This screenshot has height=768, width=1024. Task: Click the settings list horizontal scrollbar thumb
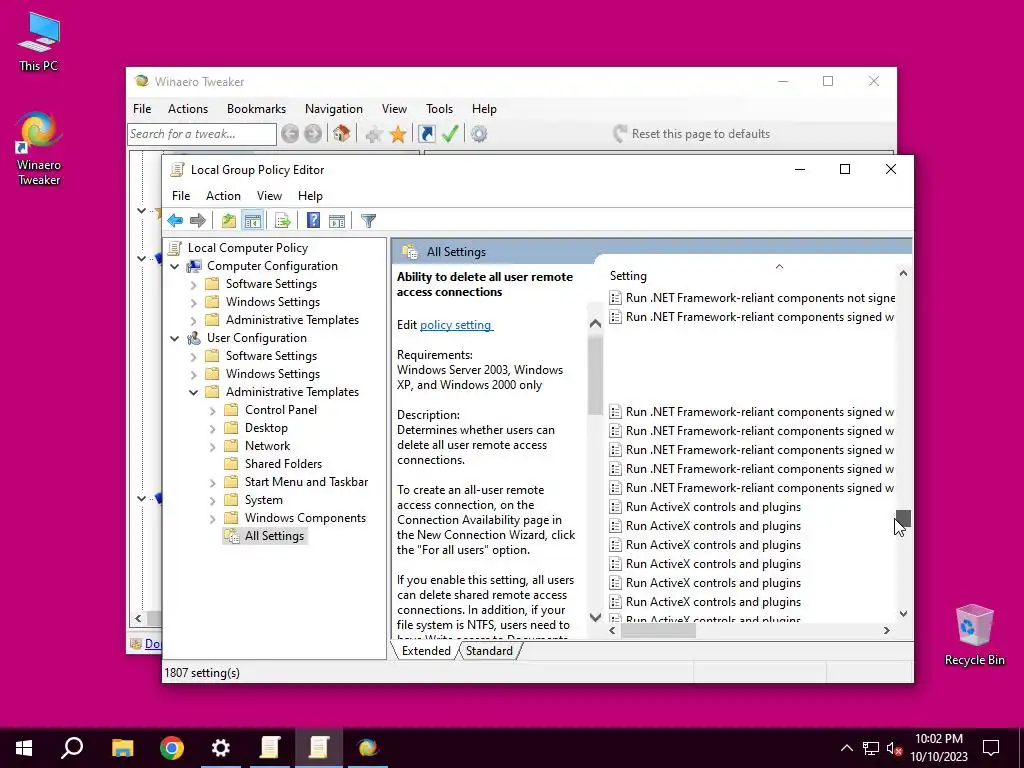point(658,631)
